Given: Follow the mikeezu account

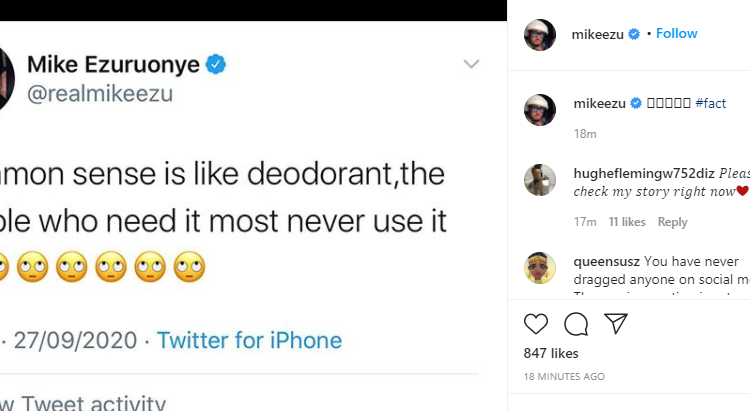Looking at the screenshot, I should point(677,33).
